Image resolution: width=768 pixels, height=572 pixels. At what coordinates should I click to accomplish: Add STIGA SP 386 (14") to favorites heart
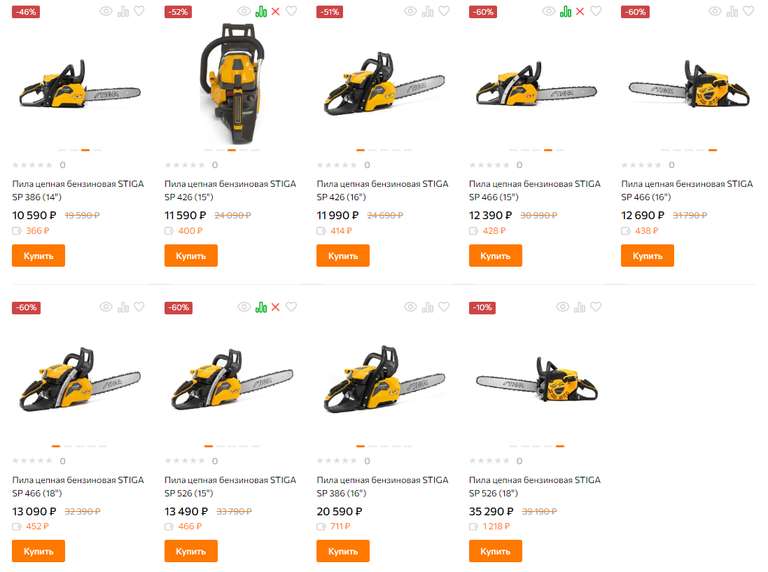[139, 11]
